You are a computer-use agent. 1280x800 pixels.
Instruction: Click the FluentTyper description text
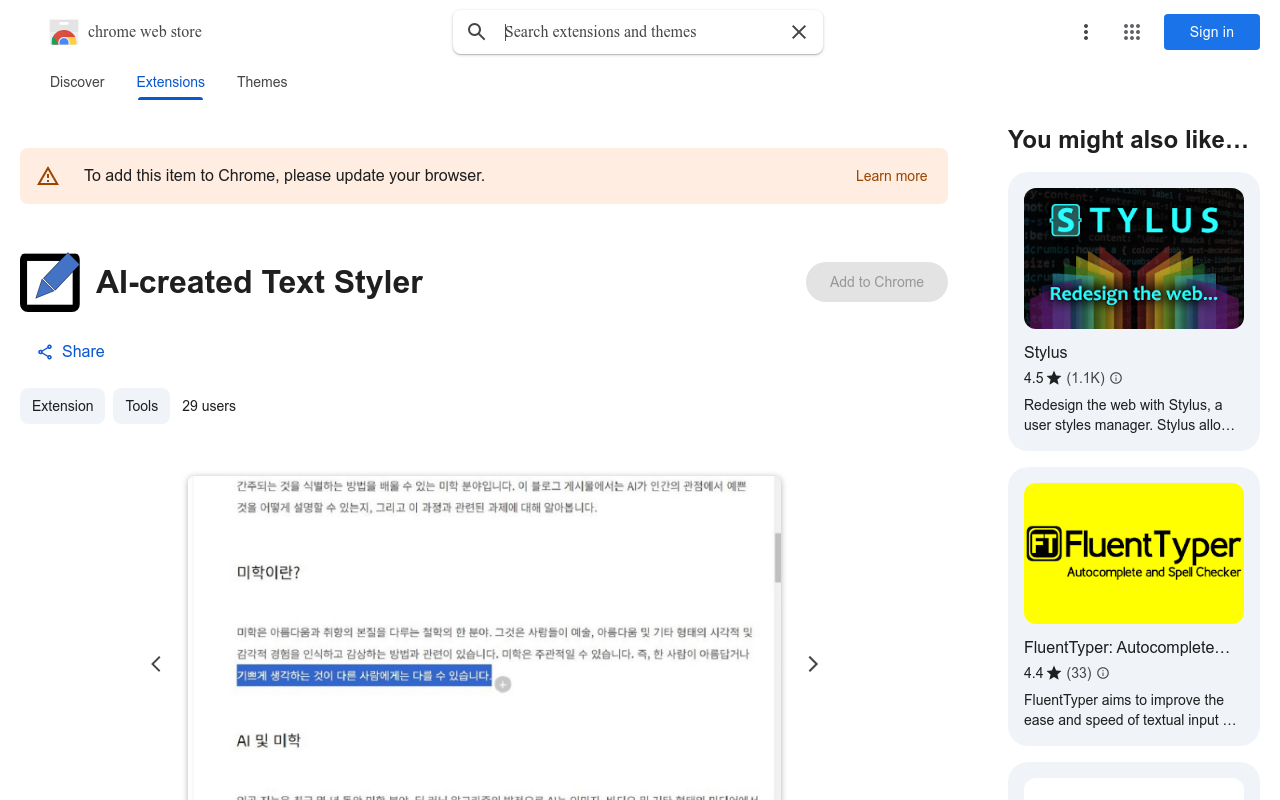coord(1130,710)
